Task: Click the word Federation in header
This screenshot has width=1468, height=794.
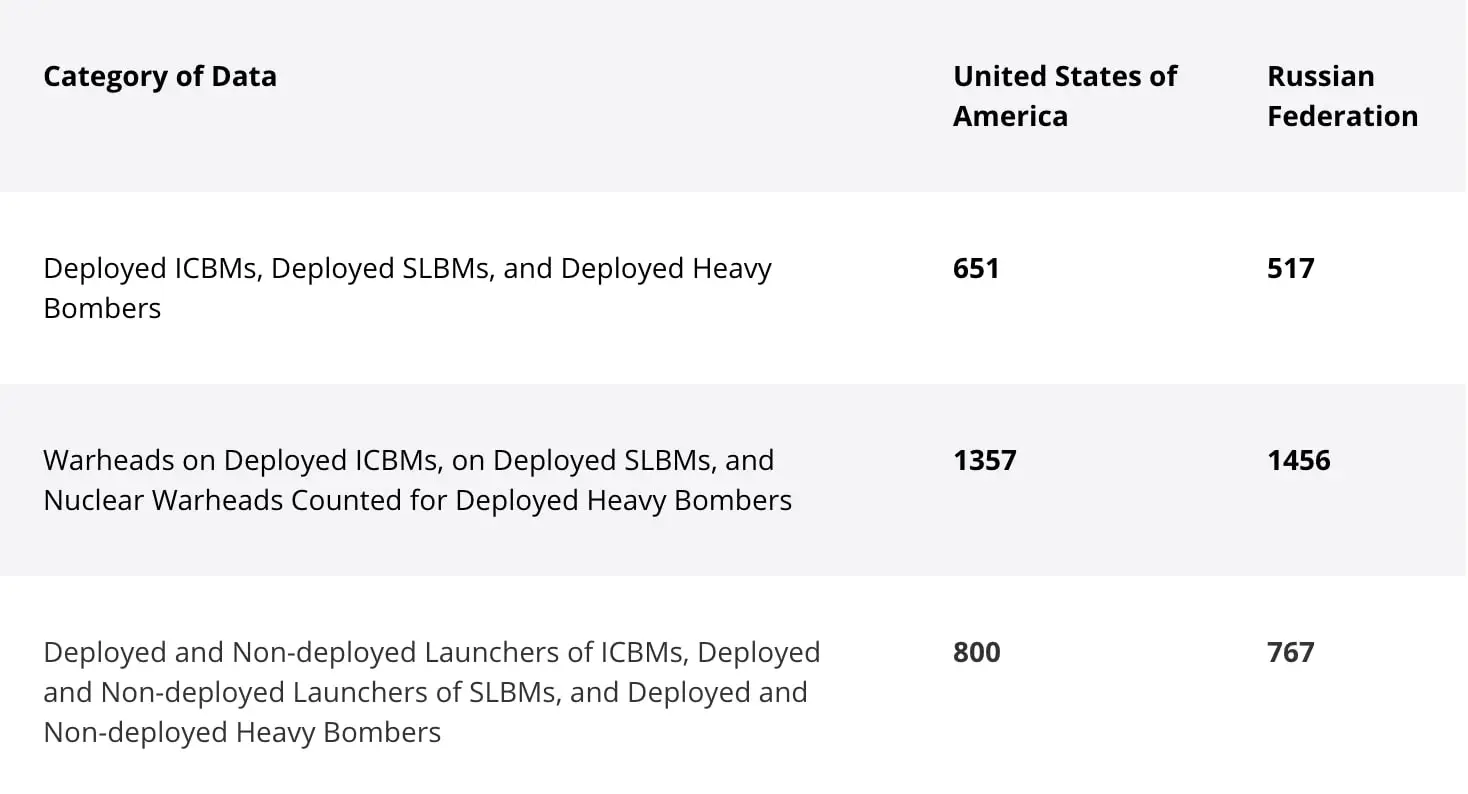Action: pyautogui.click(x=1342, y=117)
